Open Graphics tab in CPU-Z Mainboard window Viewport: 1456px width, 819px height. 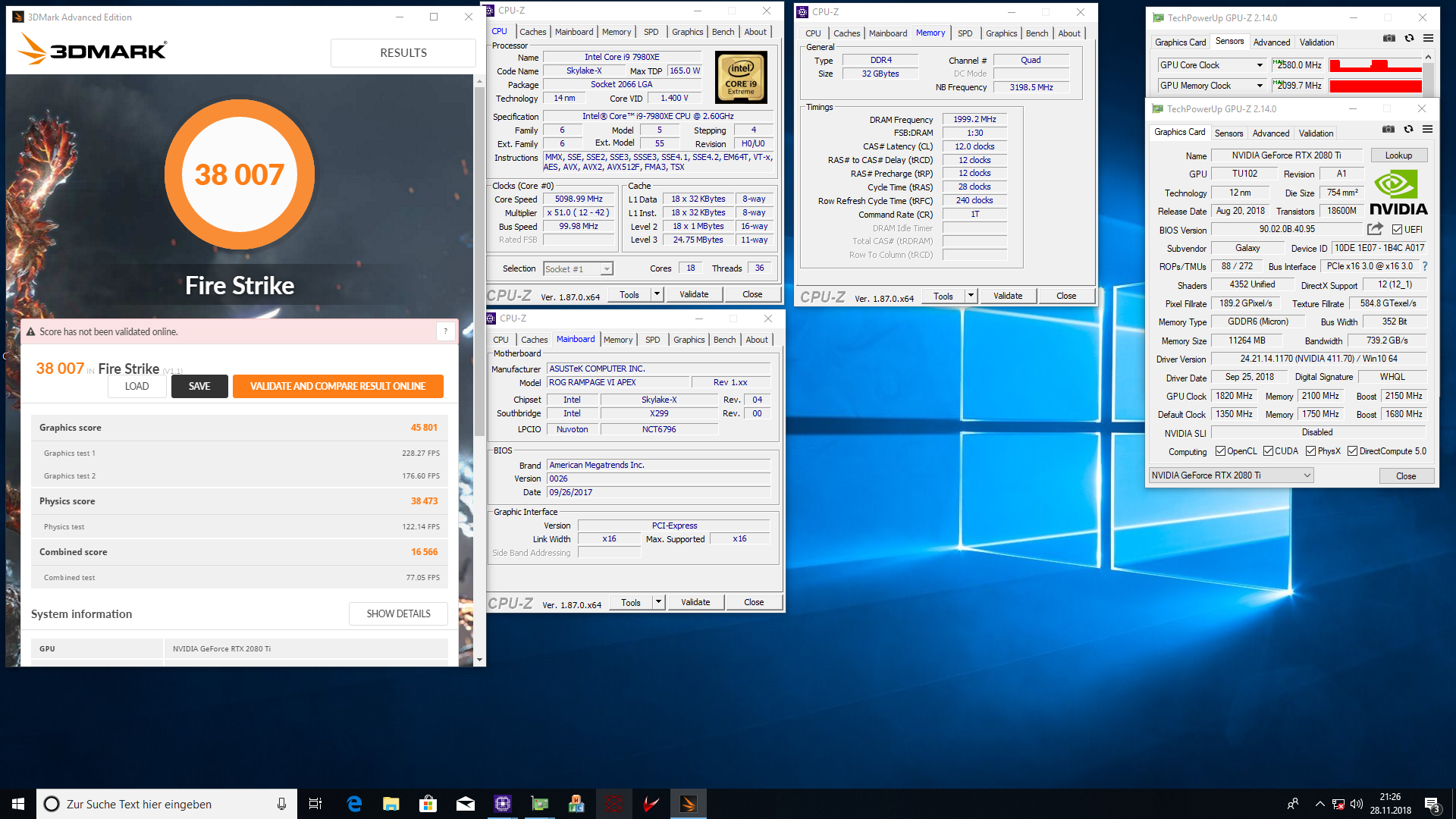tap(689, 340)
